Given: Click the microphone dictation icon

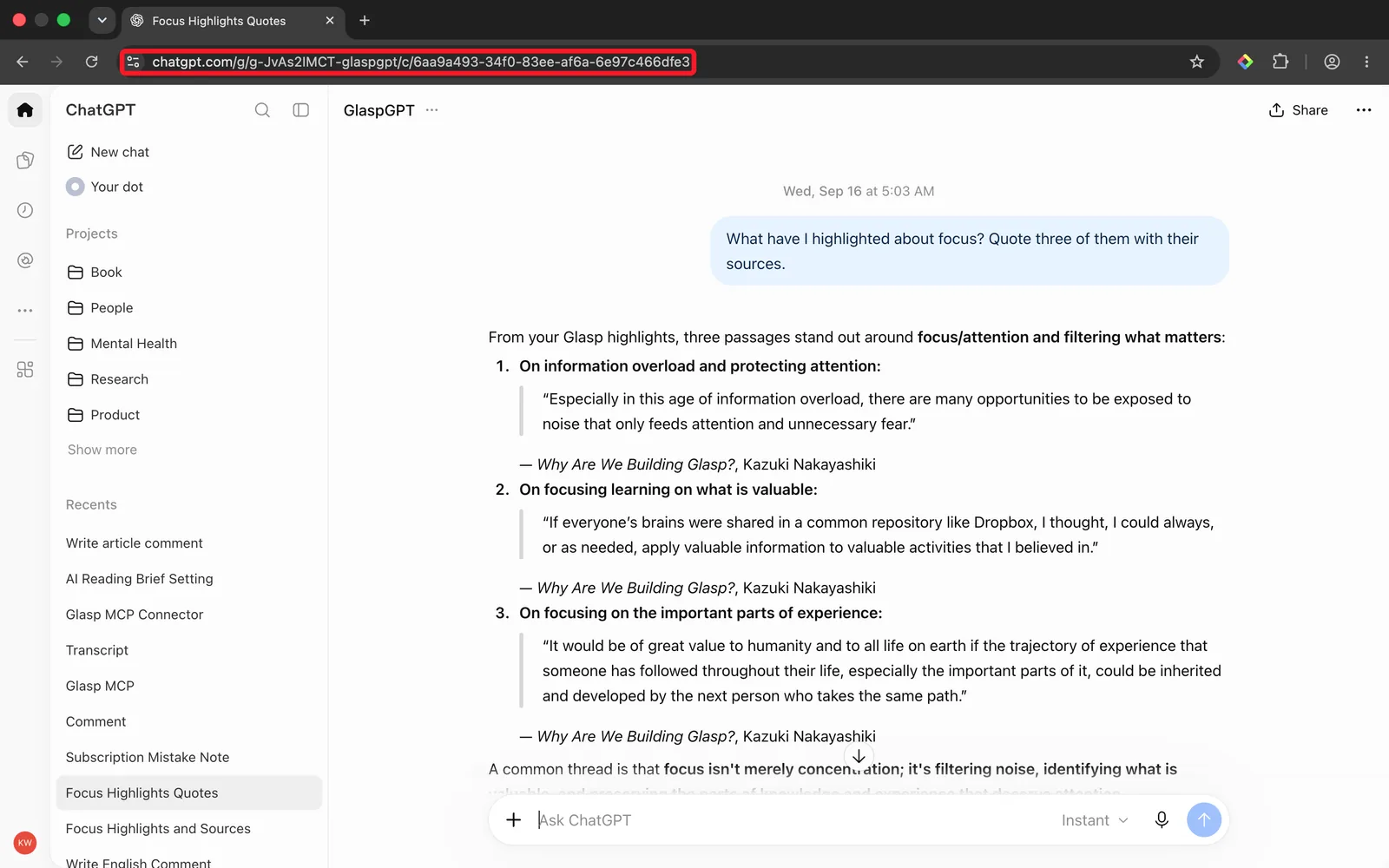Looking at the screenshot, I should coord(1162,820).
